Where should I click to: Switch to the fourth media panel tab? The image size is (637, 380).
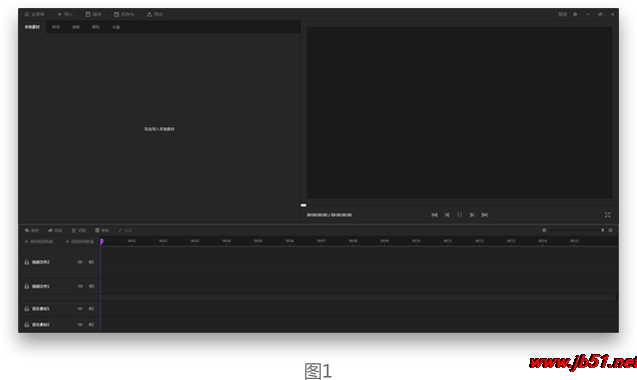[95, 27]
